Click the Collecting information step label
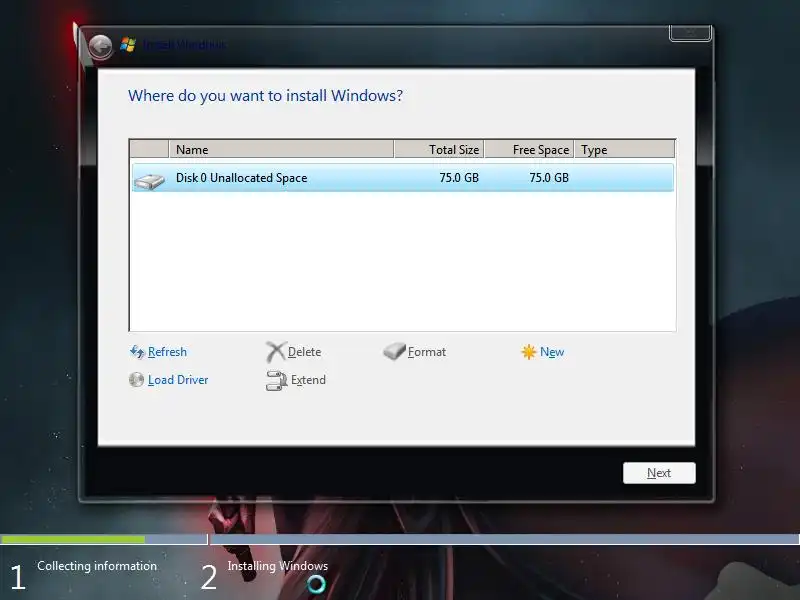800x600 pixels. tap(97, 566)
